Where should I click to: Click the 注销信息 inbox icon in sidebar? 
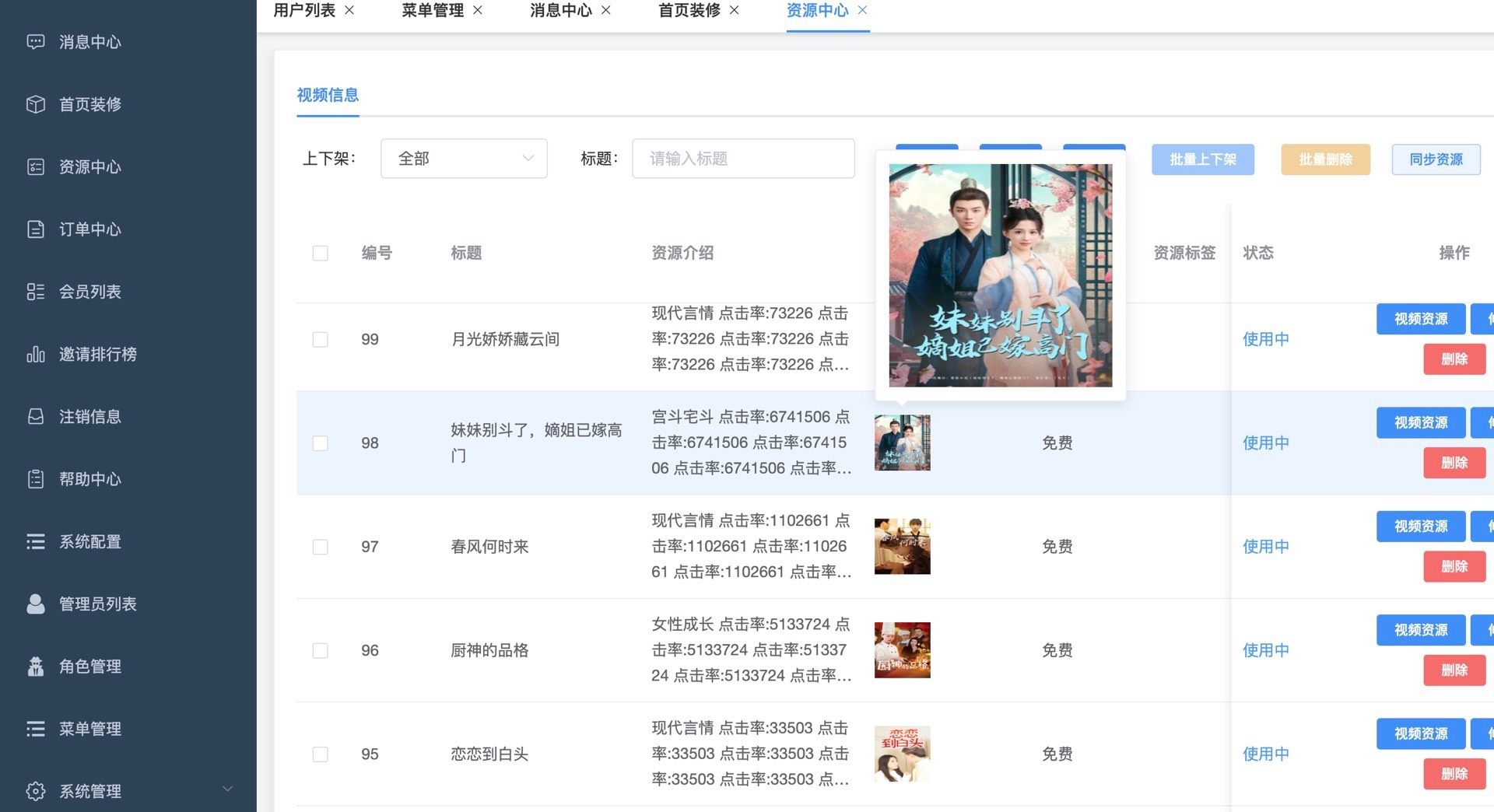click(36, 417)
